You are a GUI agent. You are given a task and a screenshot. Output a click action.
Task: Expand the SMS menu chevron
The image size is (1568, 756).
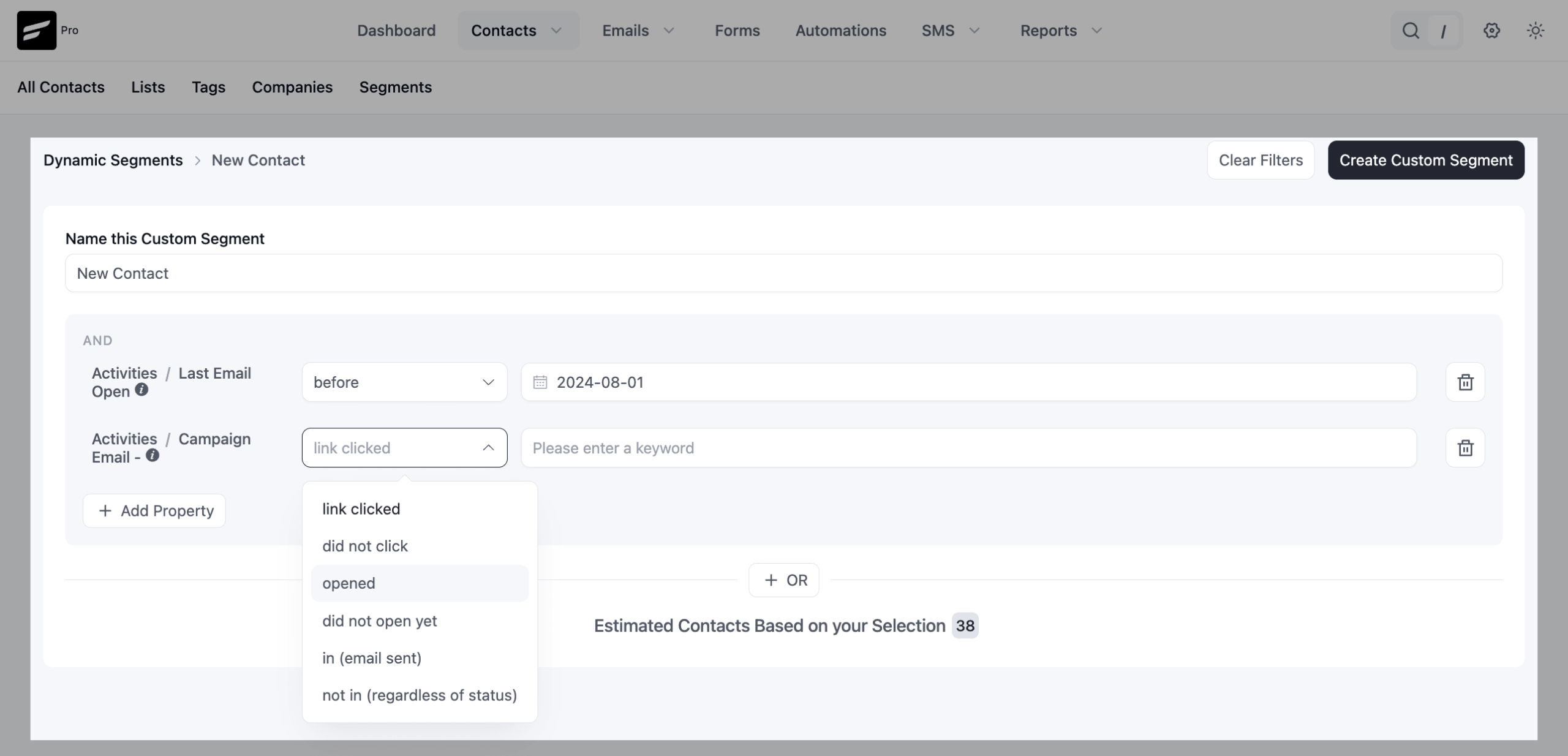pos(974,31)
